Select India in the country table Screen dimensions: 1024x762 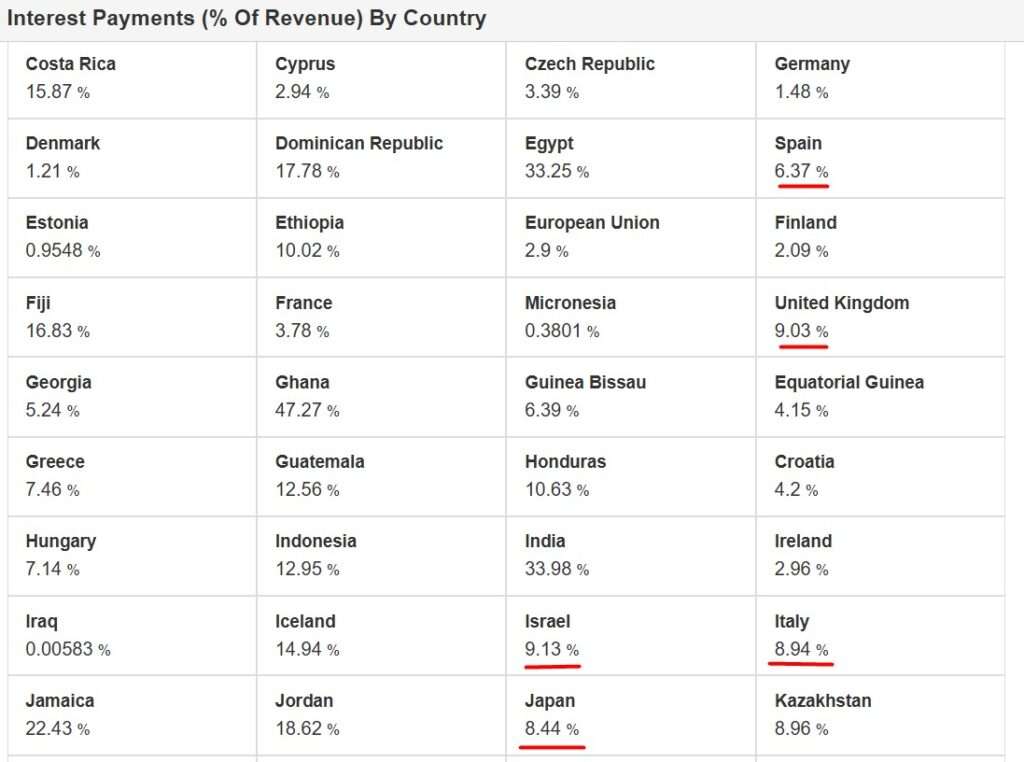pos(545,541)
